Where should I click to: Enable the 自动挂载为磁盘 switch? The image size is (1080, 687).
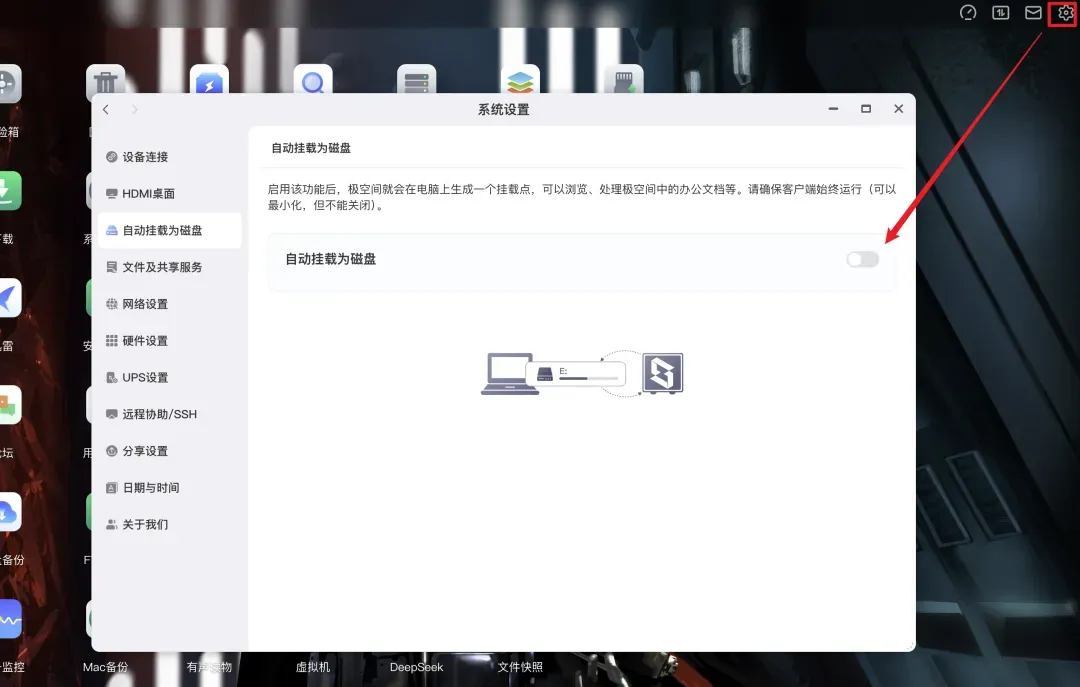862,258
